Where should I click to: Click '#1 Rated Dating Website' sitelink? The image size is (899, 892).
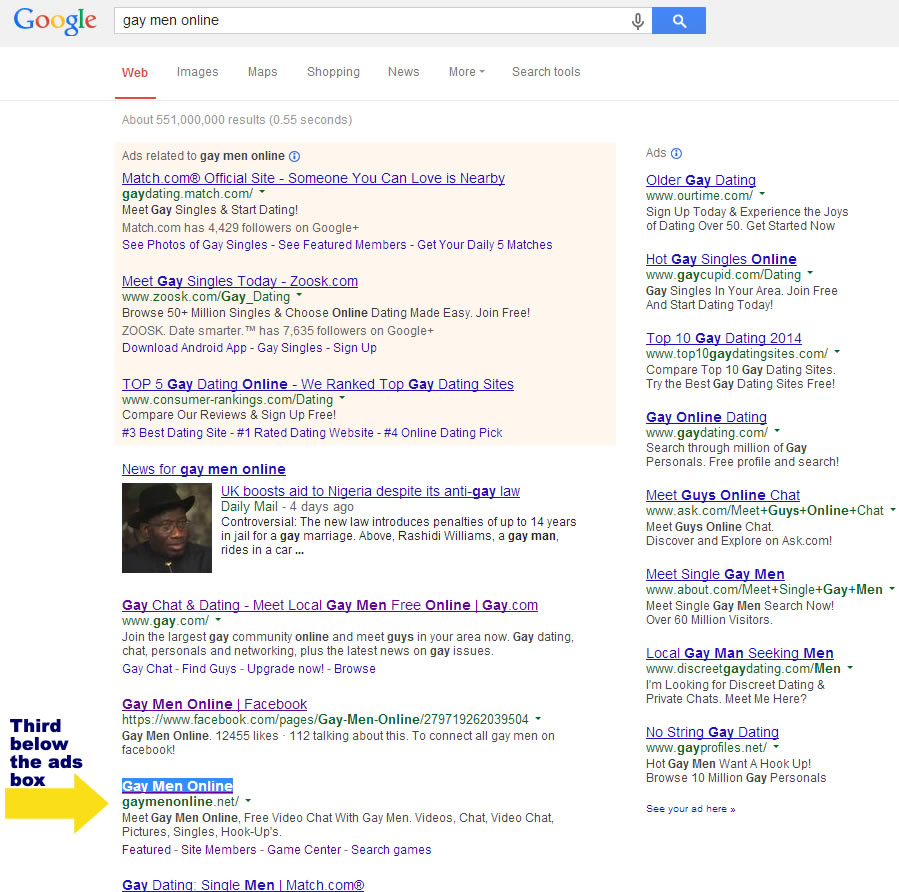click(x=305, y=433)
